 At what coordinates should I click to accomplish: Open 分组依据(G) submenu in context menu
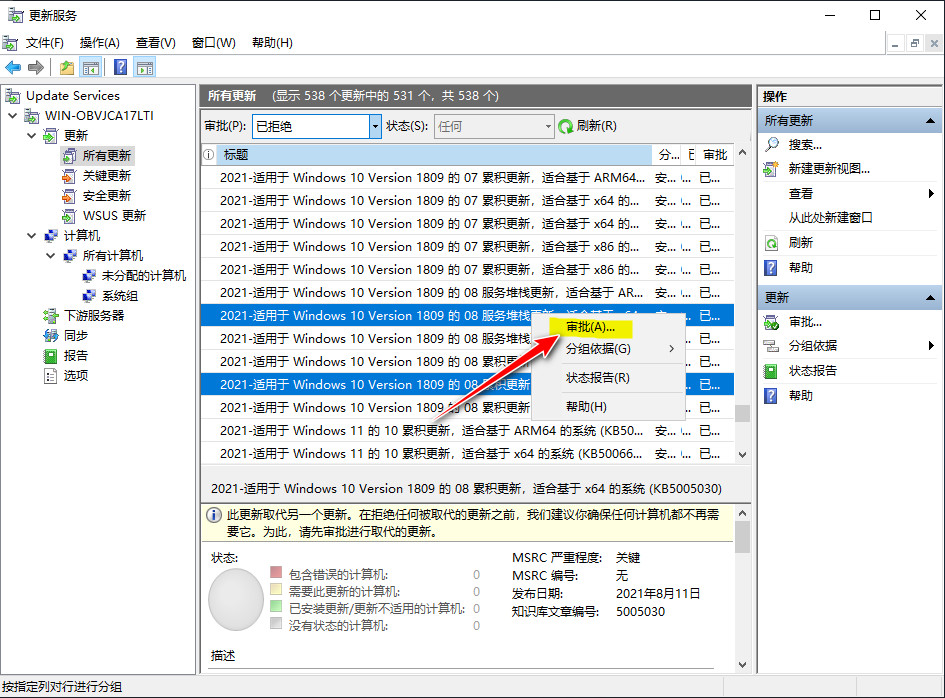click(x=598, y=349)
